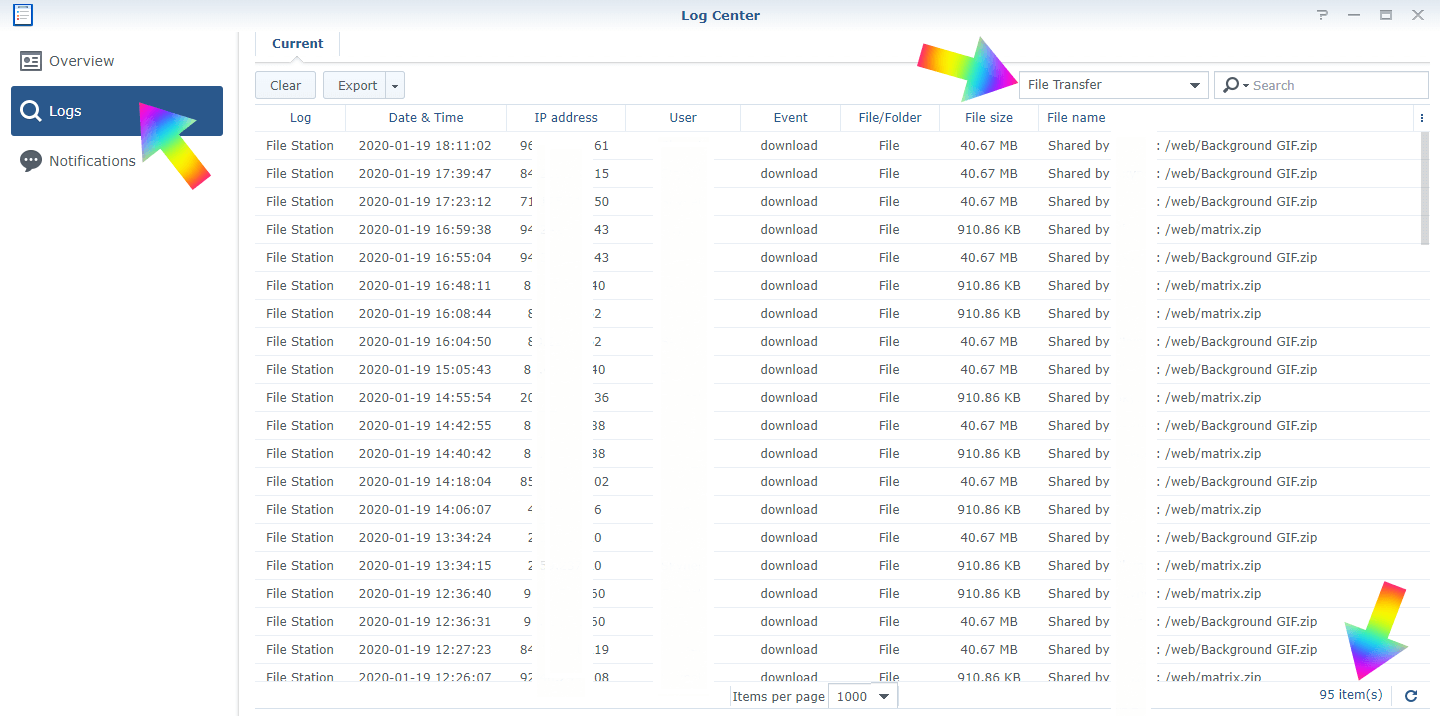Viewport: 1440px width, 716px height.
Task: Open the Items per page dropdown
Action: pyautogui.click(x=864, y=696)
